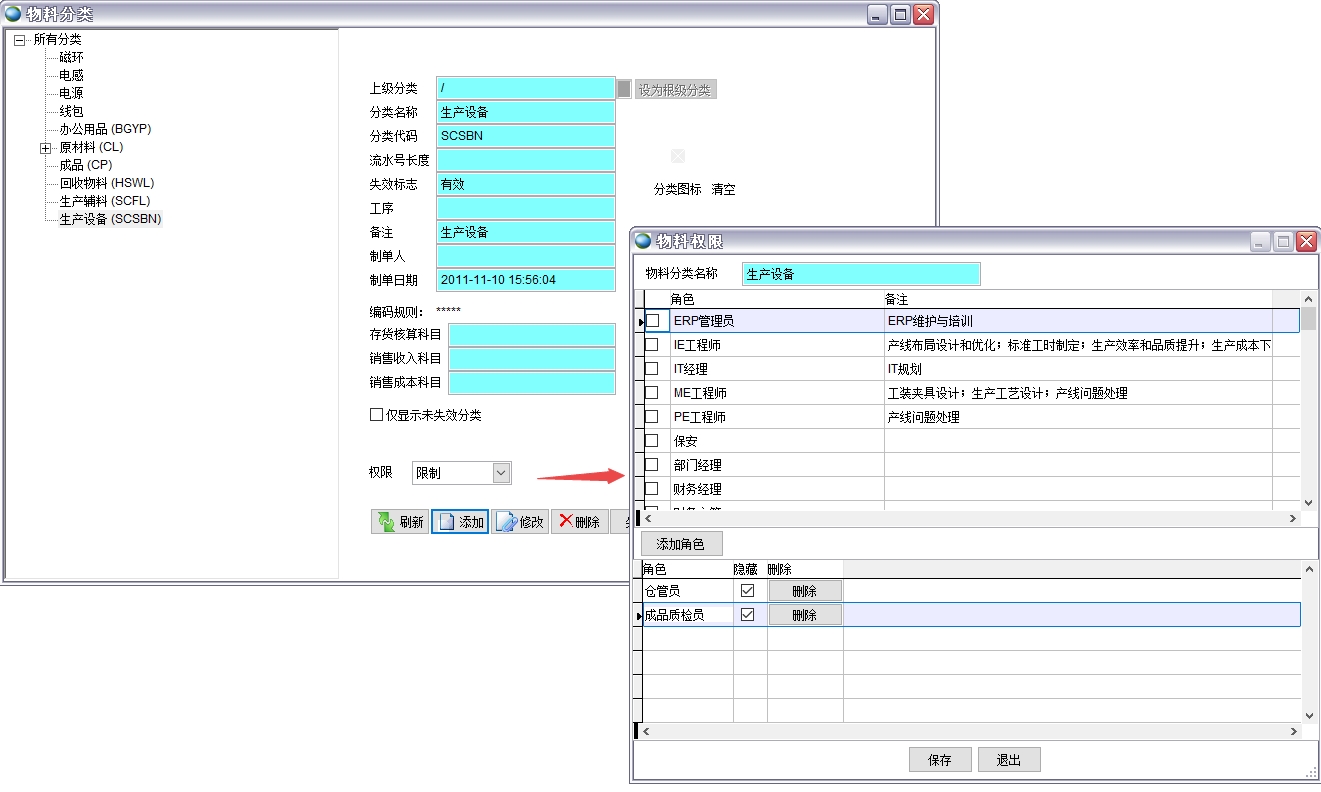Click the 保存 button
This screenshot has width=1321, height=792.
pos(939,760)
